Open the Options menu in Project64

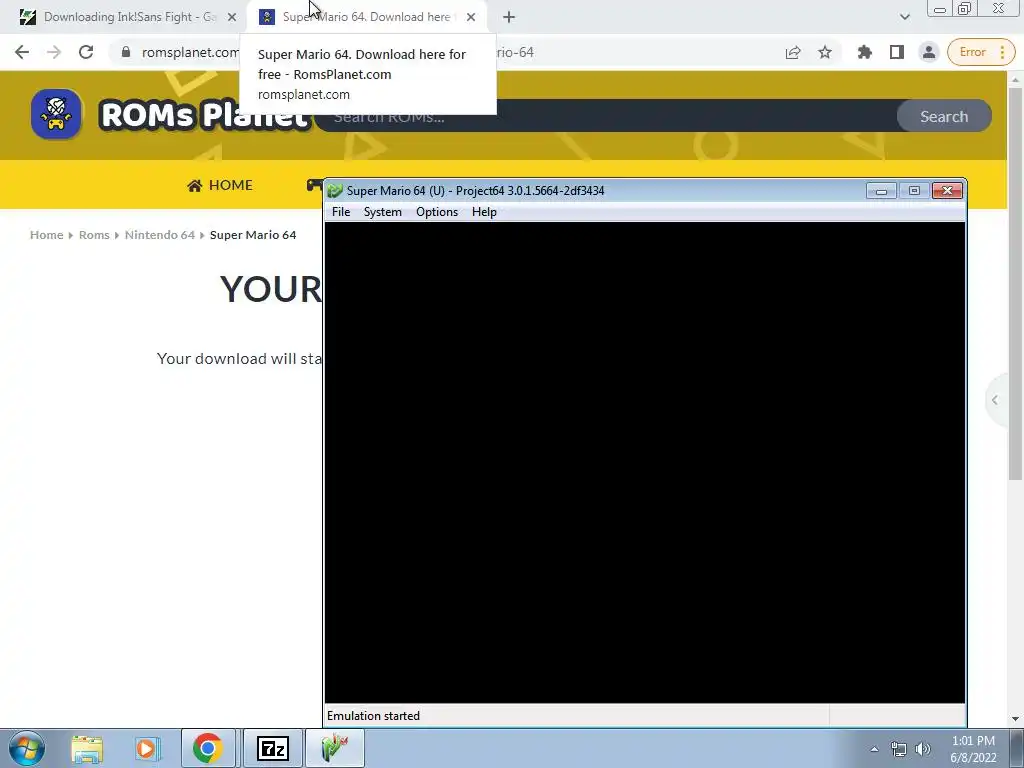coord(437,212)
